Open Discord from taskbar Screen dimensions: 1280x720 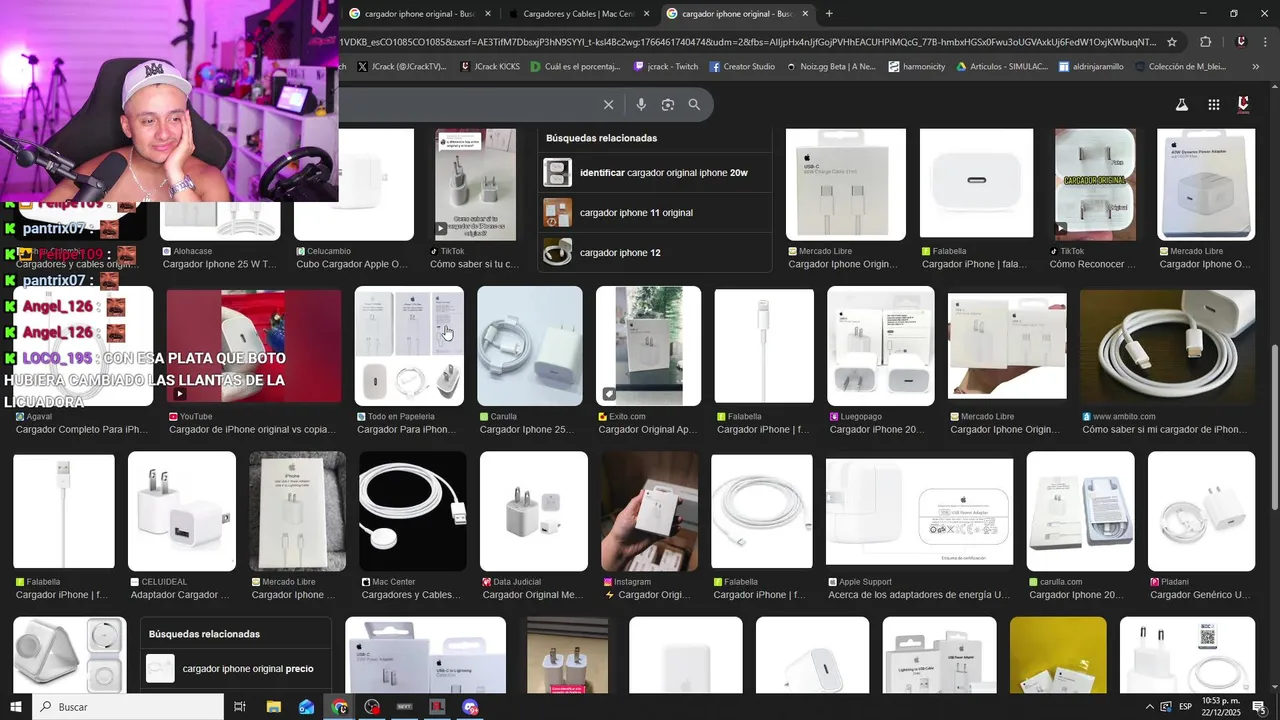[x=471, y=707]
